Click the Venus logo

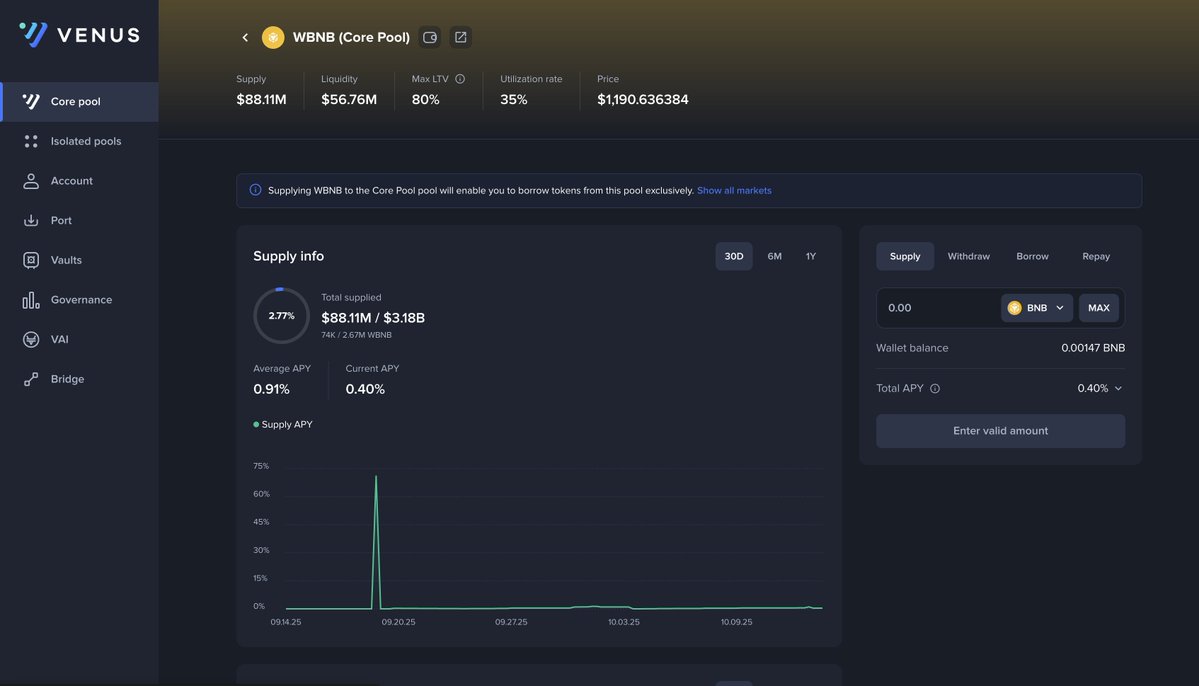(80, 34)
